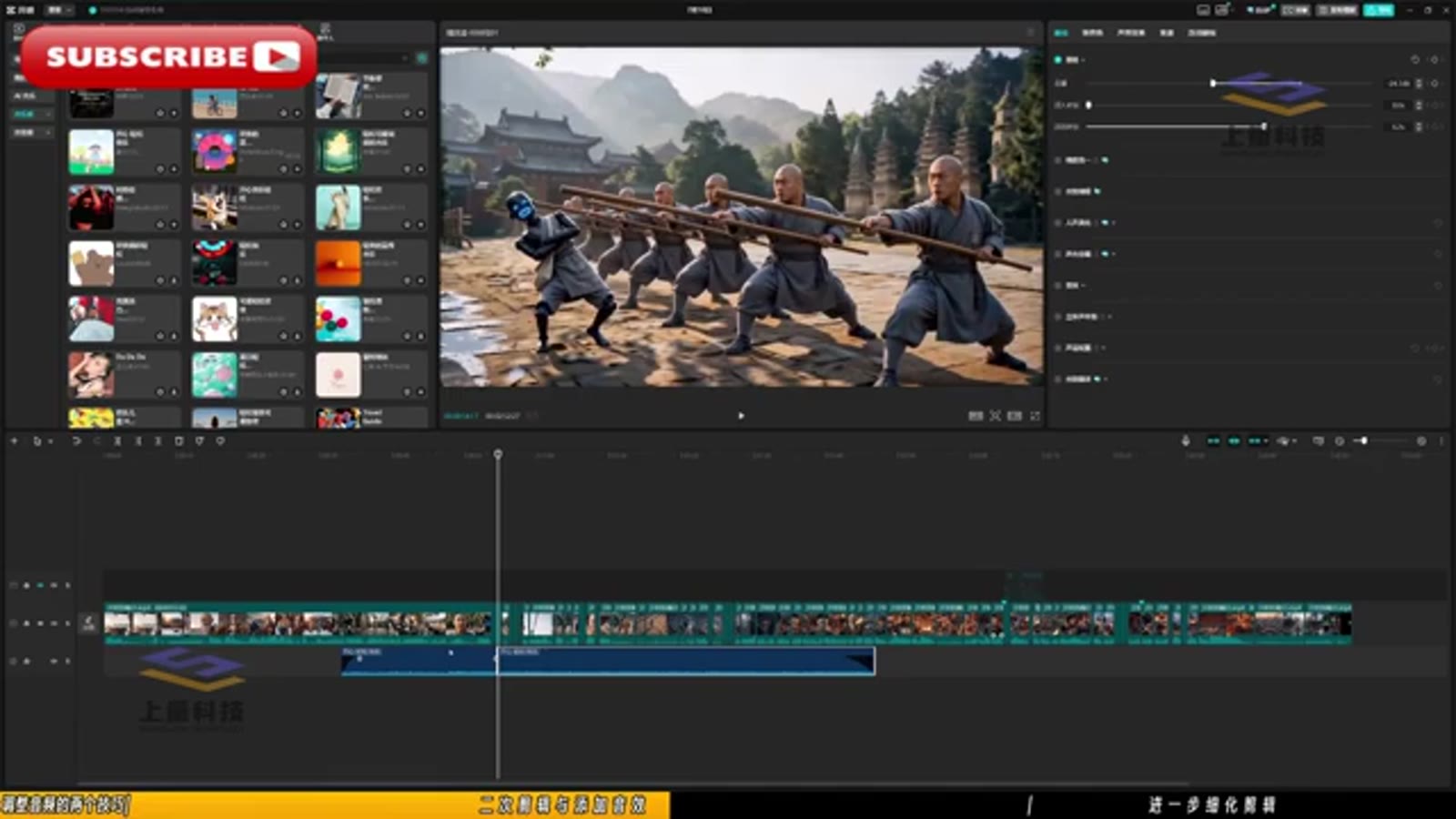
Task: Click the reset icon in basic audio section
Action: pyautogui.click(x=1415, y=59)
